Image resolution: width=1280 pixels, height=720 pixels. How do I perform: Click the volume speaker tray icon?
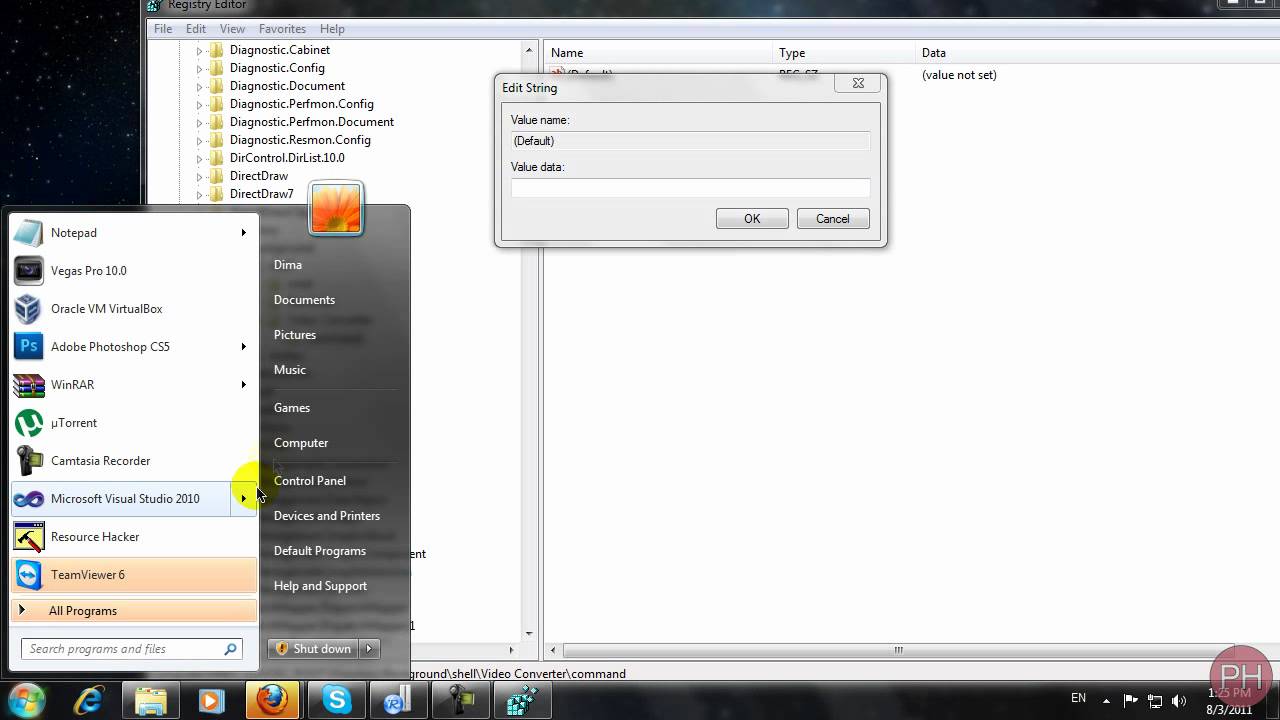[1178, 700]
